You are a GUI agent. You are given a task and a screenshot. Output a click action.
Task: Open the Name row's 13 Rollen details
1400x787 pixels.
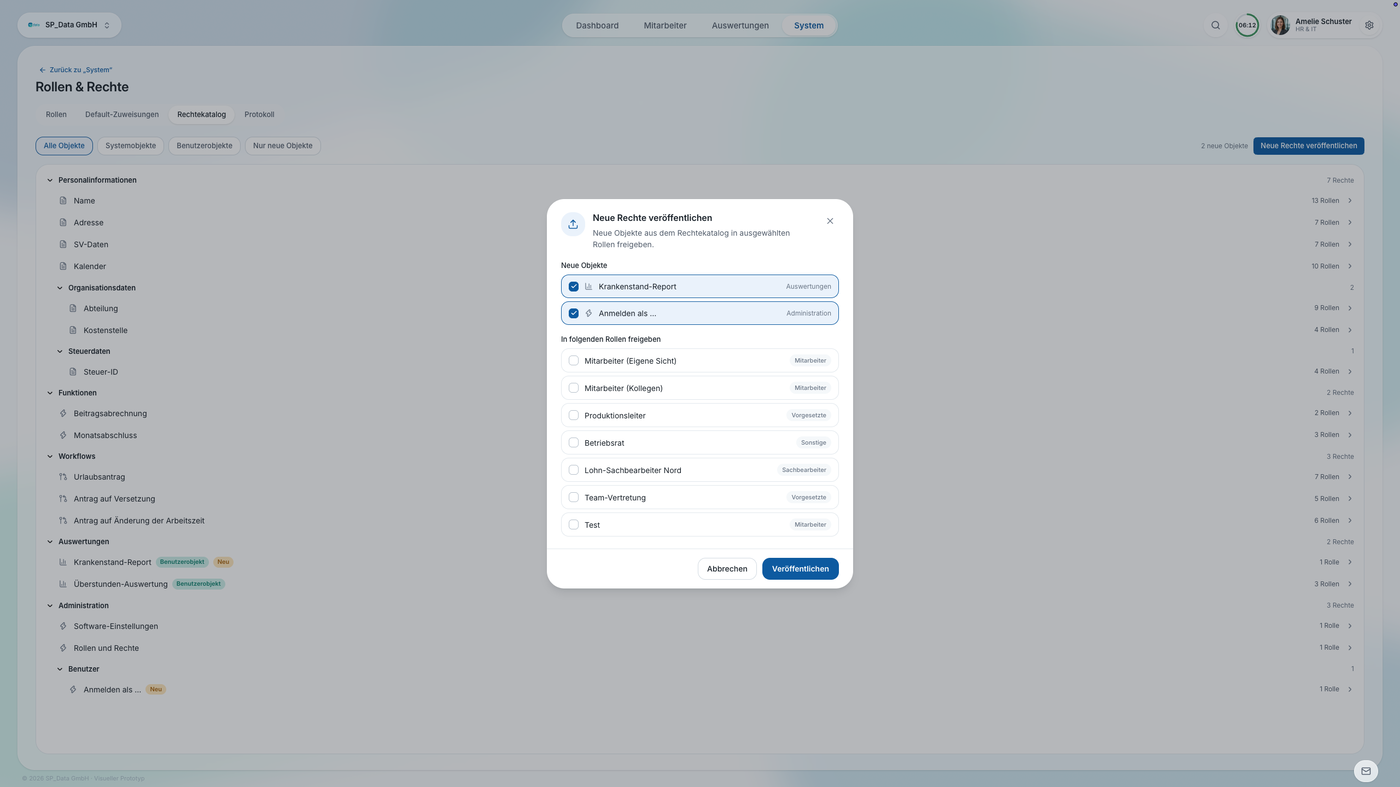(x=1332, y=201)
